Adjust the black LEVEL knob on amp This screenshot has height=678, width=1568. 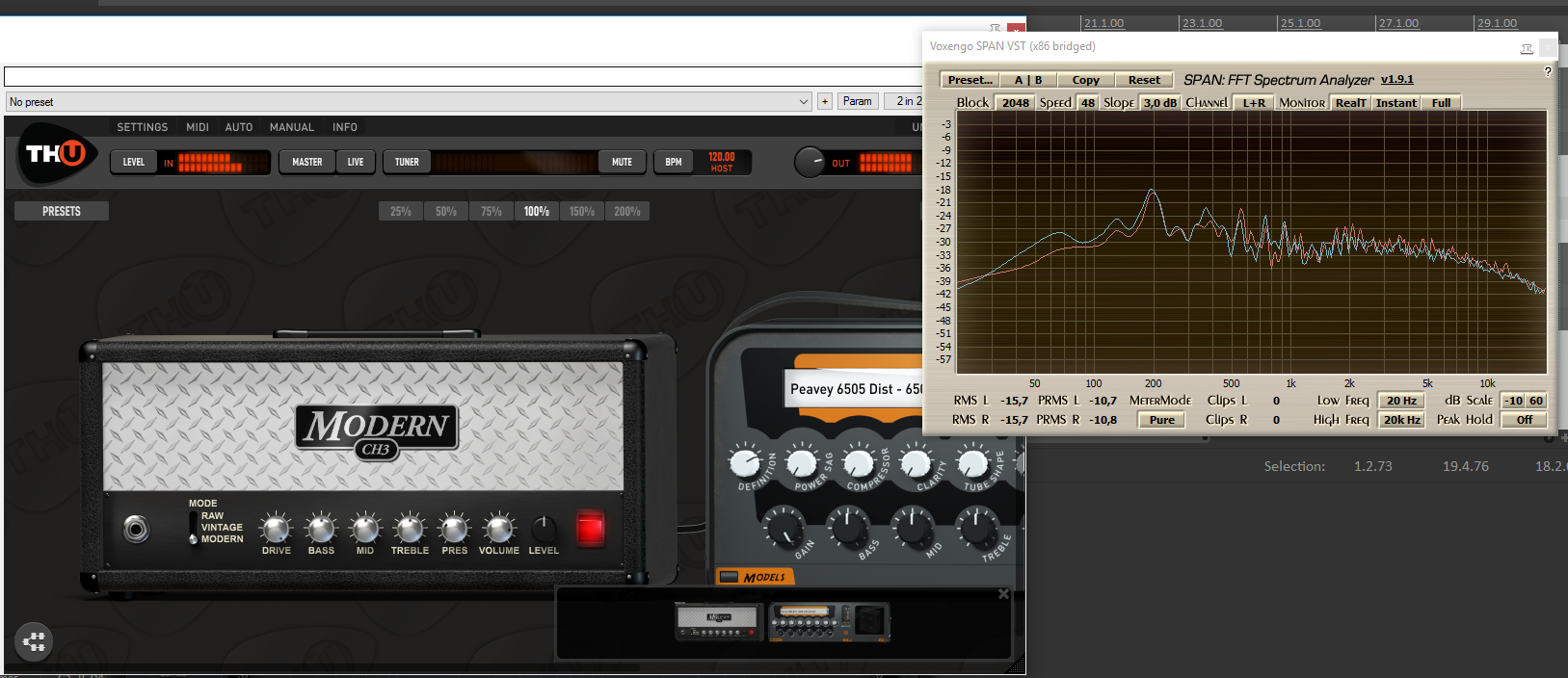(544, 529)
